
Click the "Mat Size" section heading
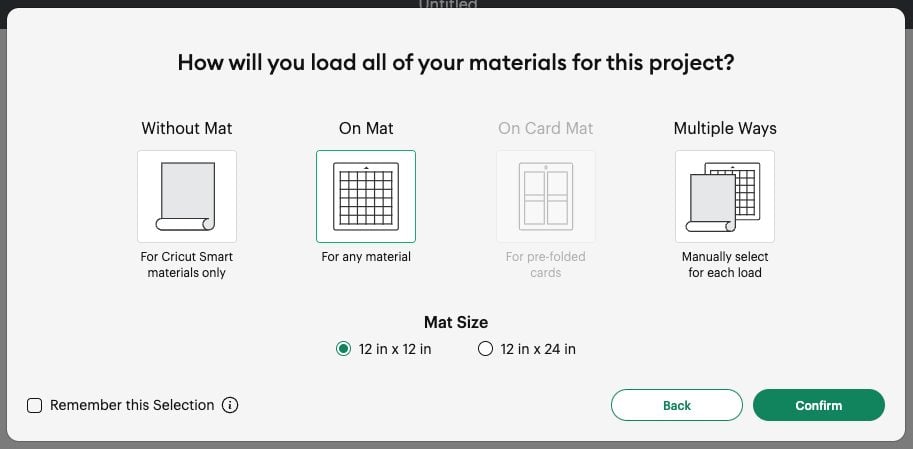coord(456,322)
